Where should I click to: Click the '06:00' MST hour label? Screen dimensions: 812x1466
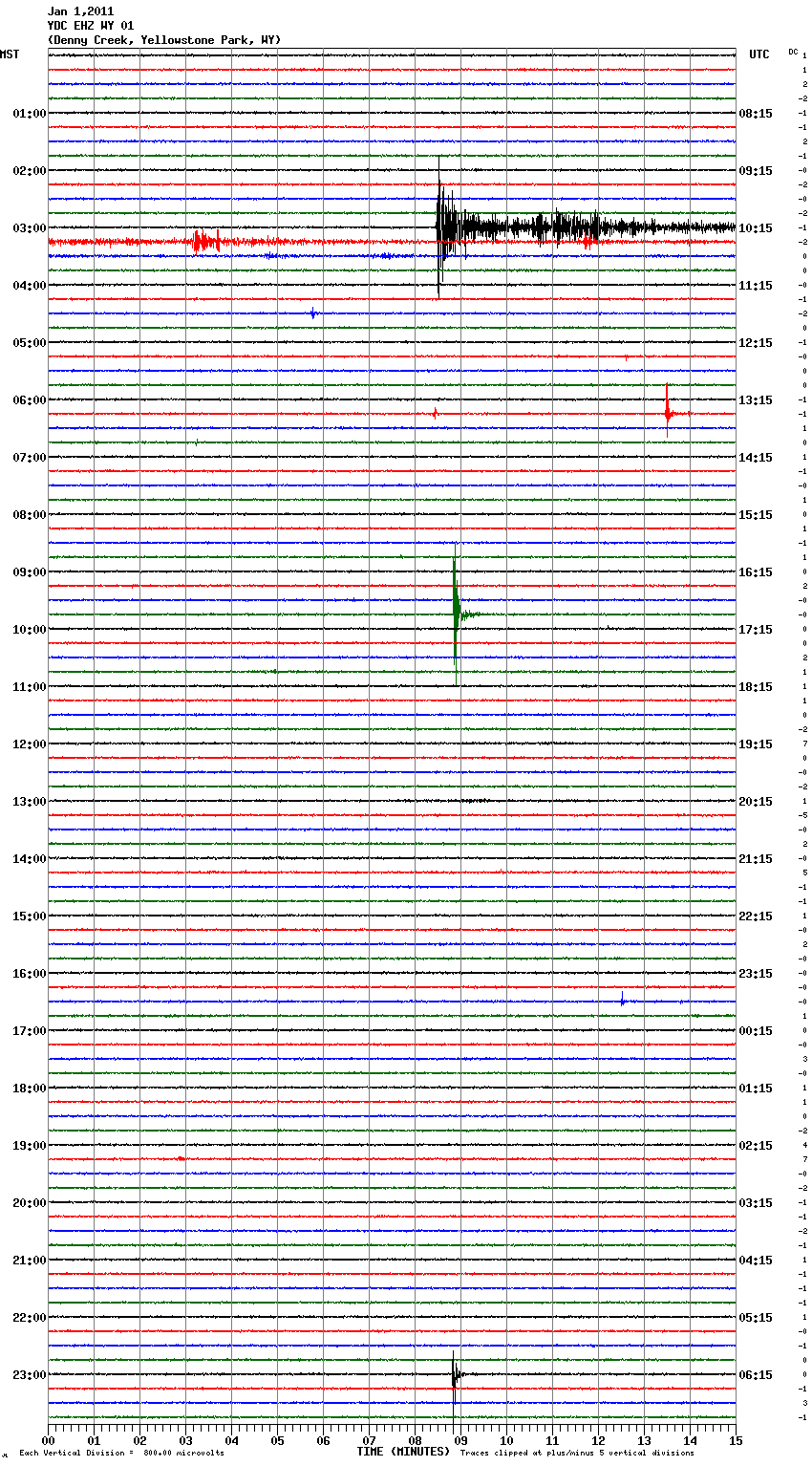[x=29, y=400]
